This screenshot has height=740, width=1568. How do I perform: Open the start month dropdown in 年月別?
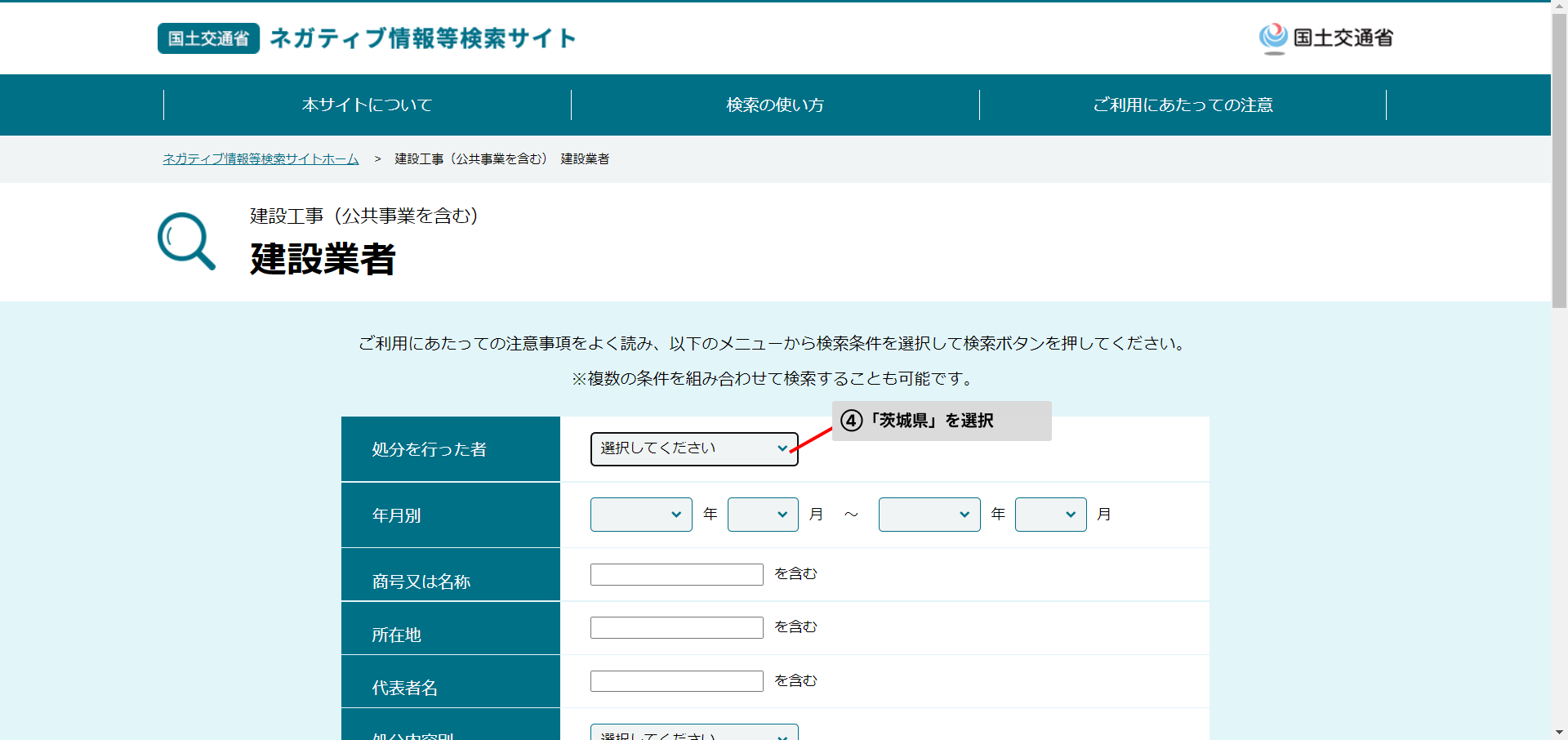pyautogui.click(x=763, y=515)
